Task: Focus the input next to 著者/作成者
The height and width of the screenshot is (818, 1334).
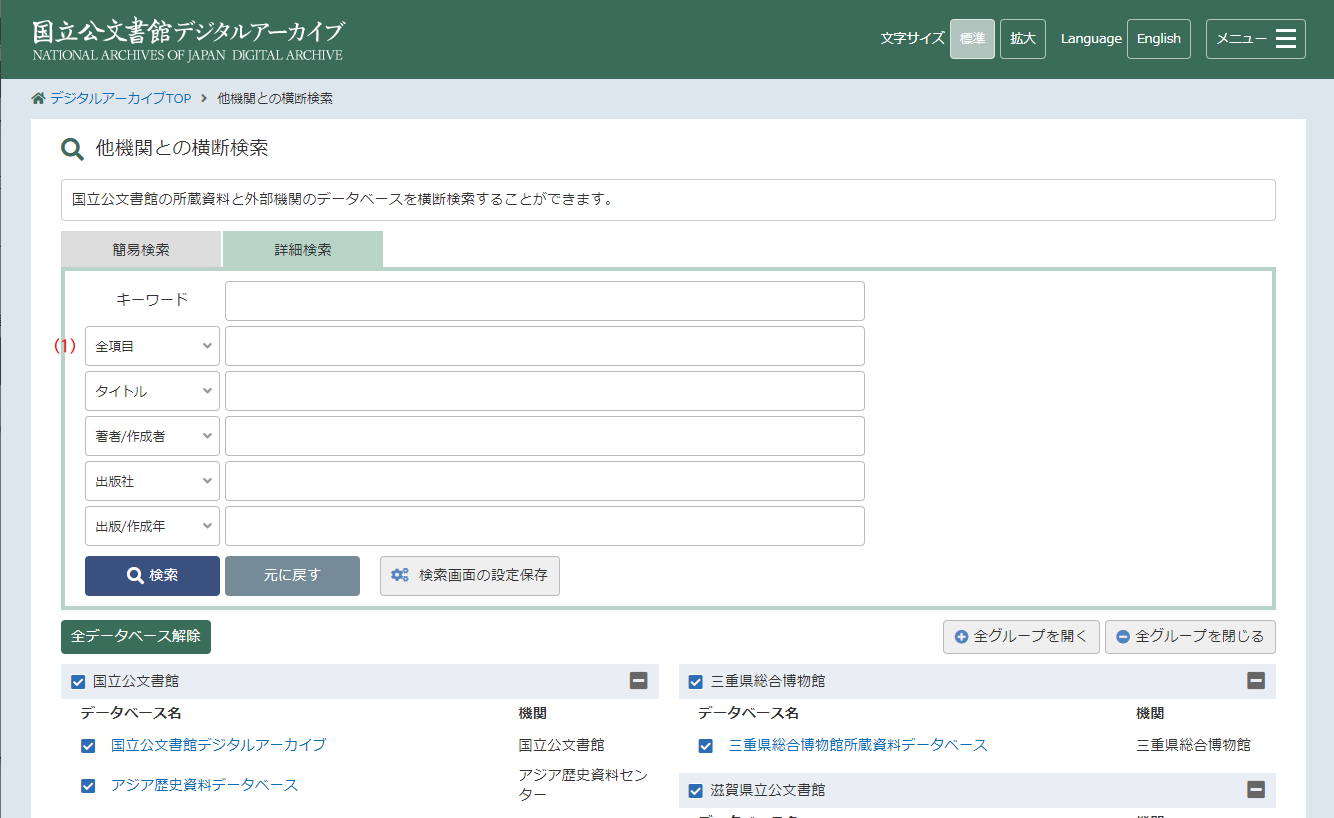Action: pos(545,436)
